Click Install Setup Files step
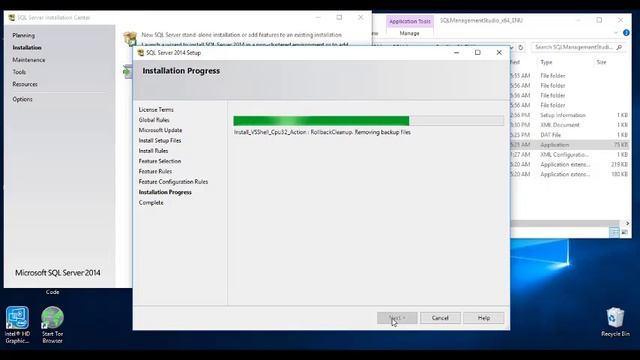 [160, 140]
